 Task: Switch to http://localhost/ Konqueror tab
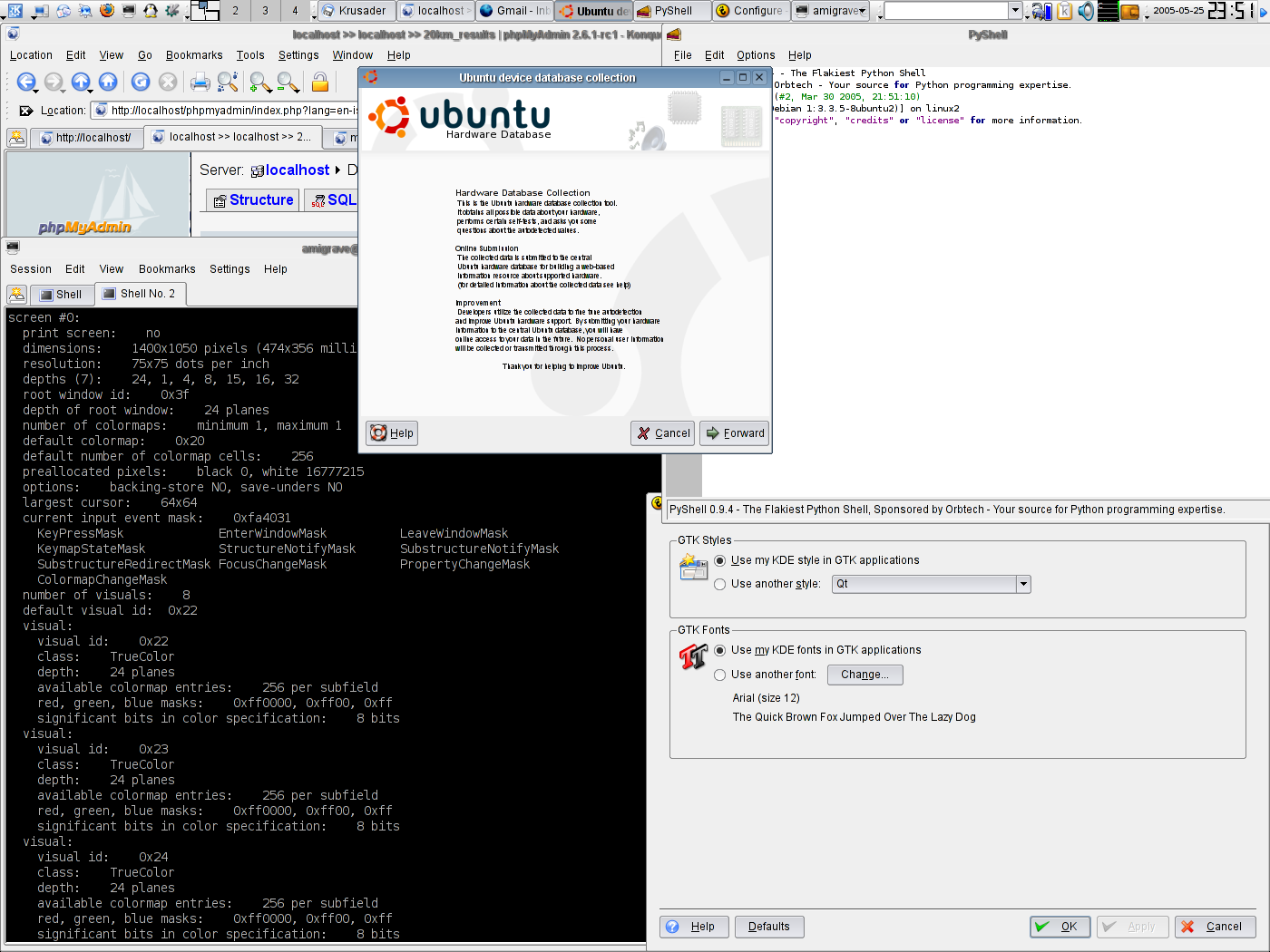(x=86, y=138)
